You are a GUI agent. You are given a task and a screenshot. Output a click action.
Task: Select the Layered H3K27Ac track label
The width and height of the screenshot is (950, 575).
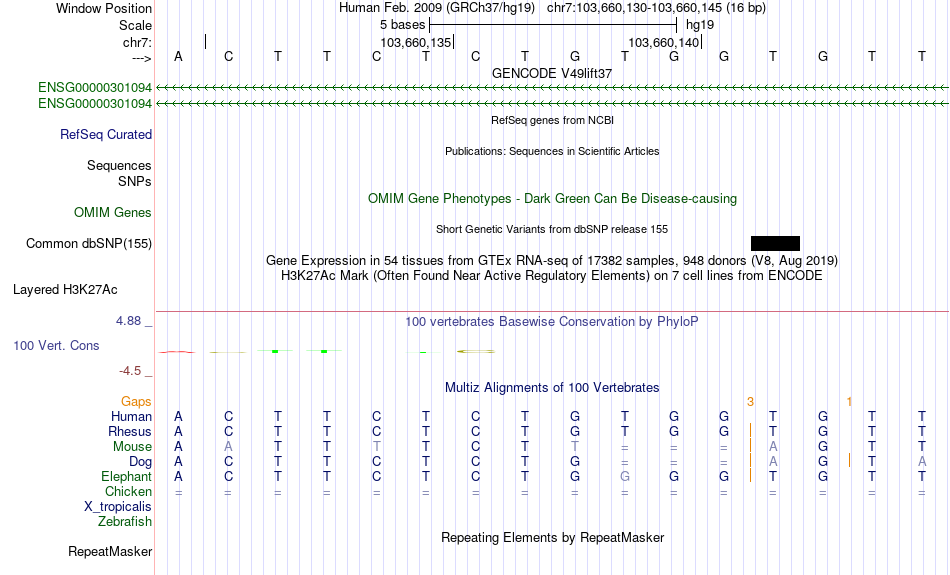coord(65,290)
